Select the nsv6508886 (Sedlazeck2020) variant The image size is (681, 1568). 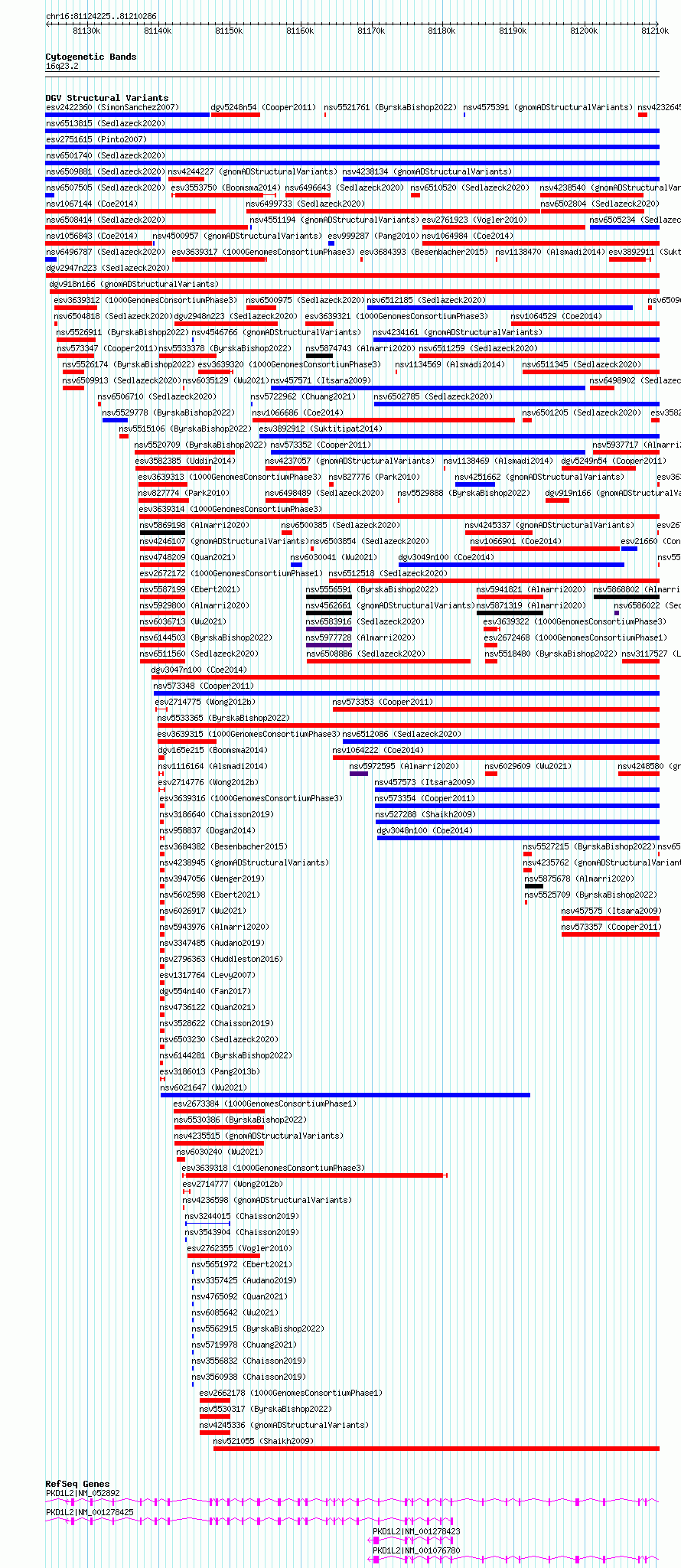click(365, 654)
